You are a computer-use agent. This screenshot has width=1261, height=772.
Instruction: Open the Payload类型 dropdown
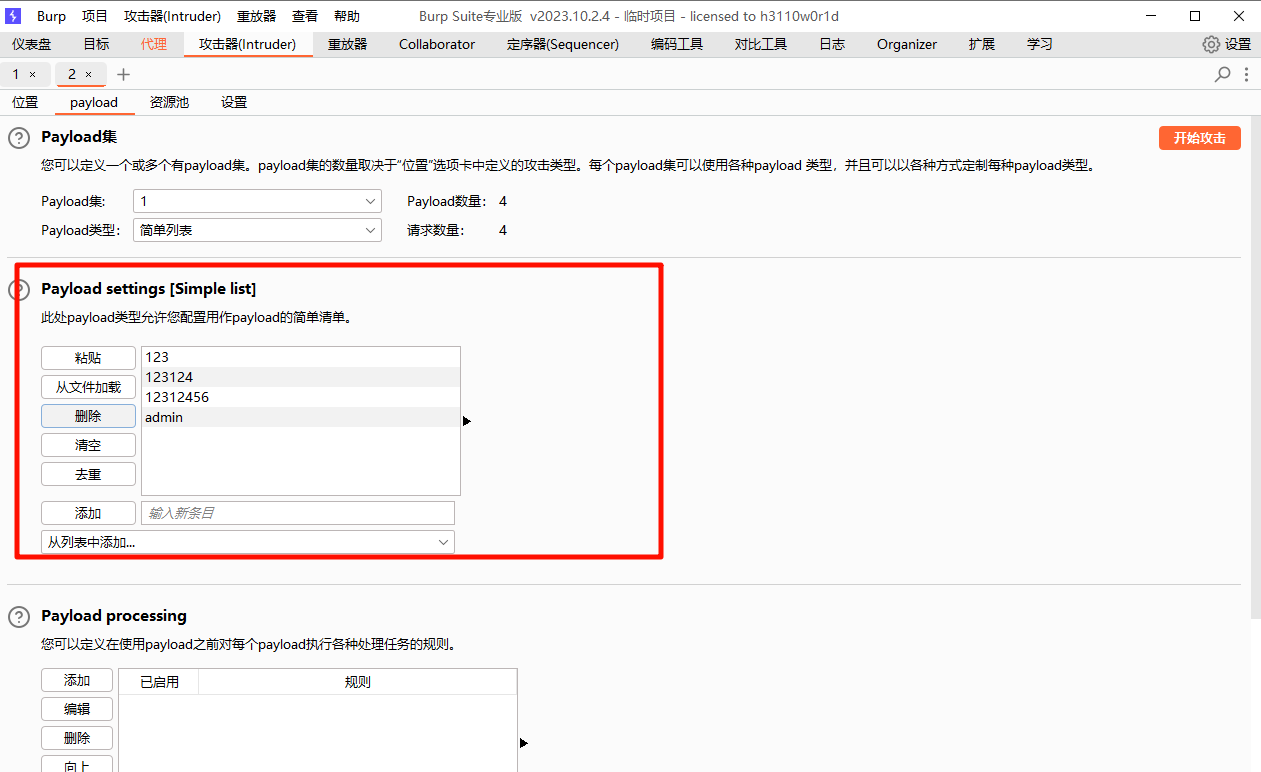coord(257,230)
